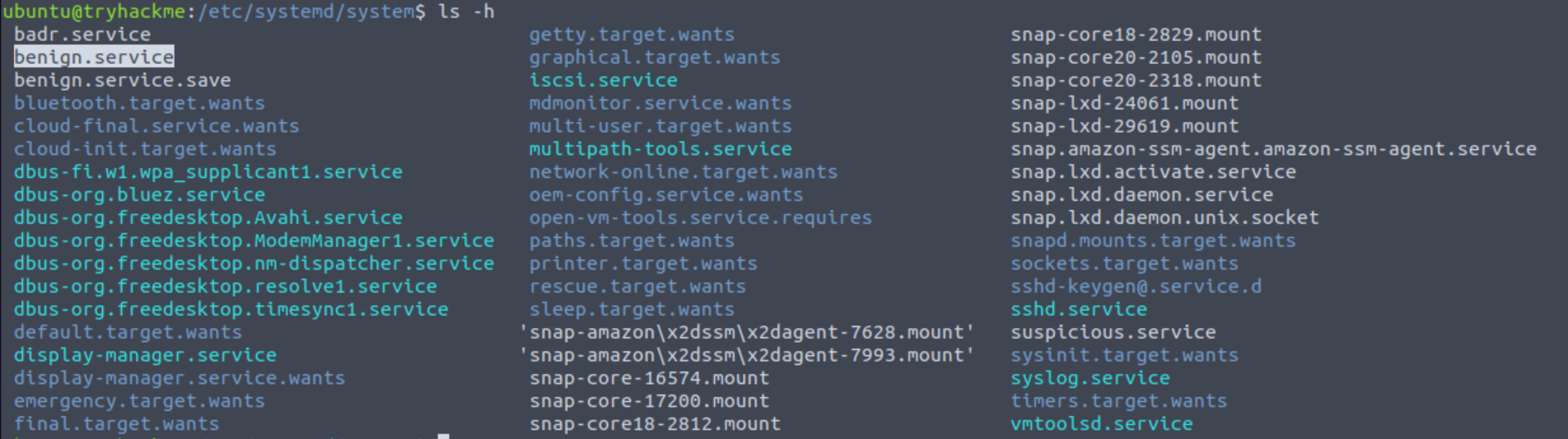Click the syslog.service symlink
The height and width of the screenshot is (439, 1568).
point(1090,378)
